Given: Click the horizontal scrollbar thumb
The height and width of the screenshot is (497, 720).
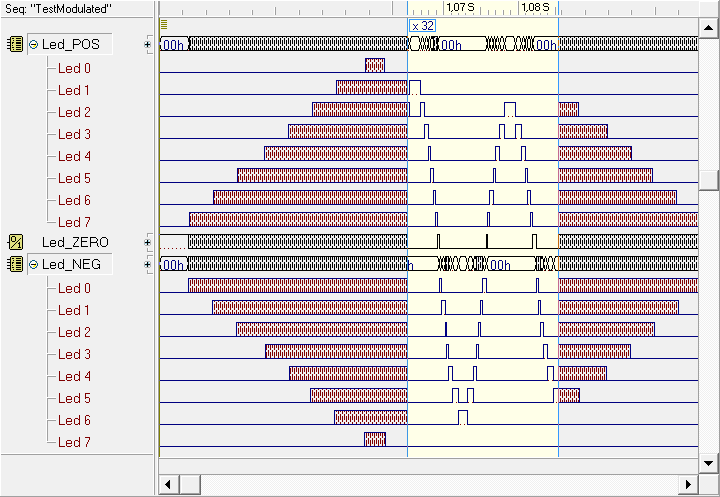Looking at the screenshot, I should tap(189, 484).
